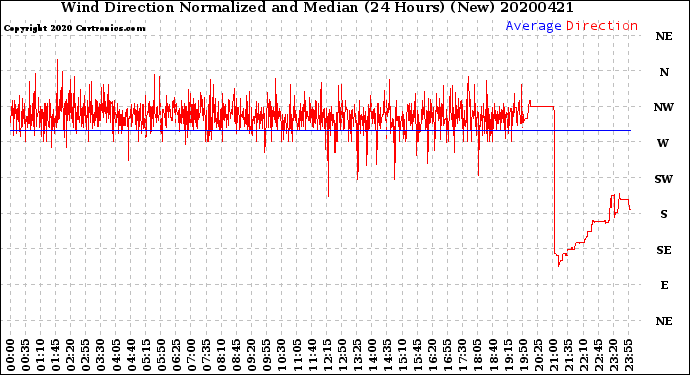Select the 23:20 time axis label
The image size is (690, 375).
click(614, 355)
